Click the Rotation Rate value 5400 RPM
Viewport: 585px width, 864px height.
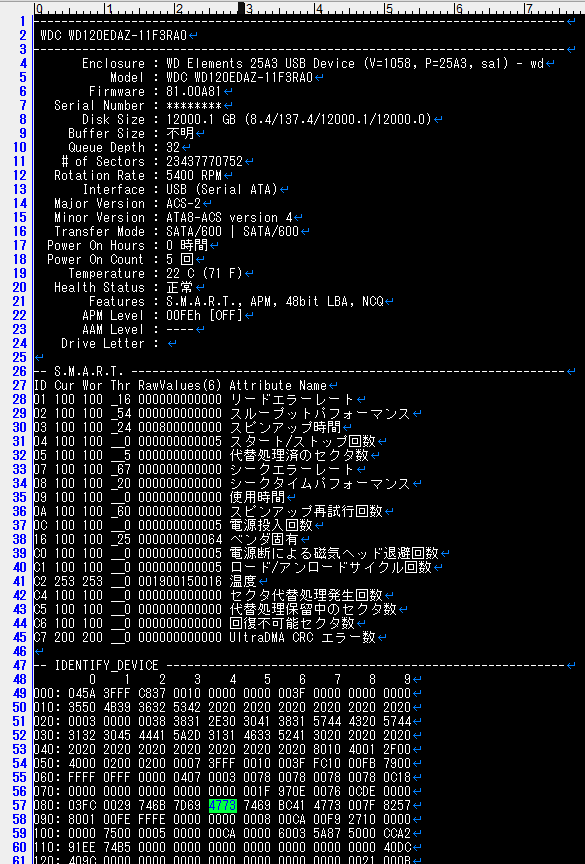coord(194,176)
